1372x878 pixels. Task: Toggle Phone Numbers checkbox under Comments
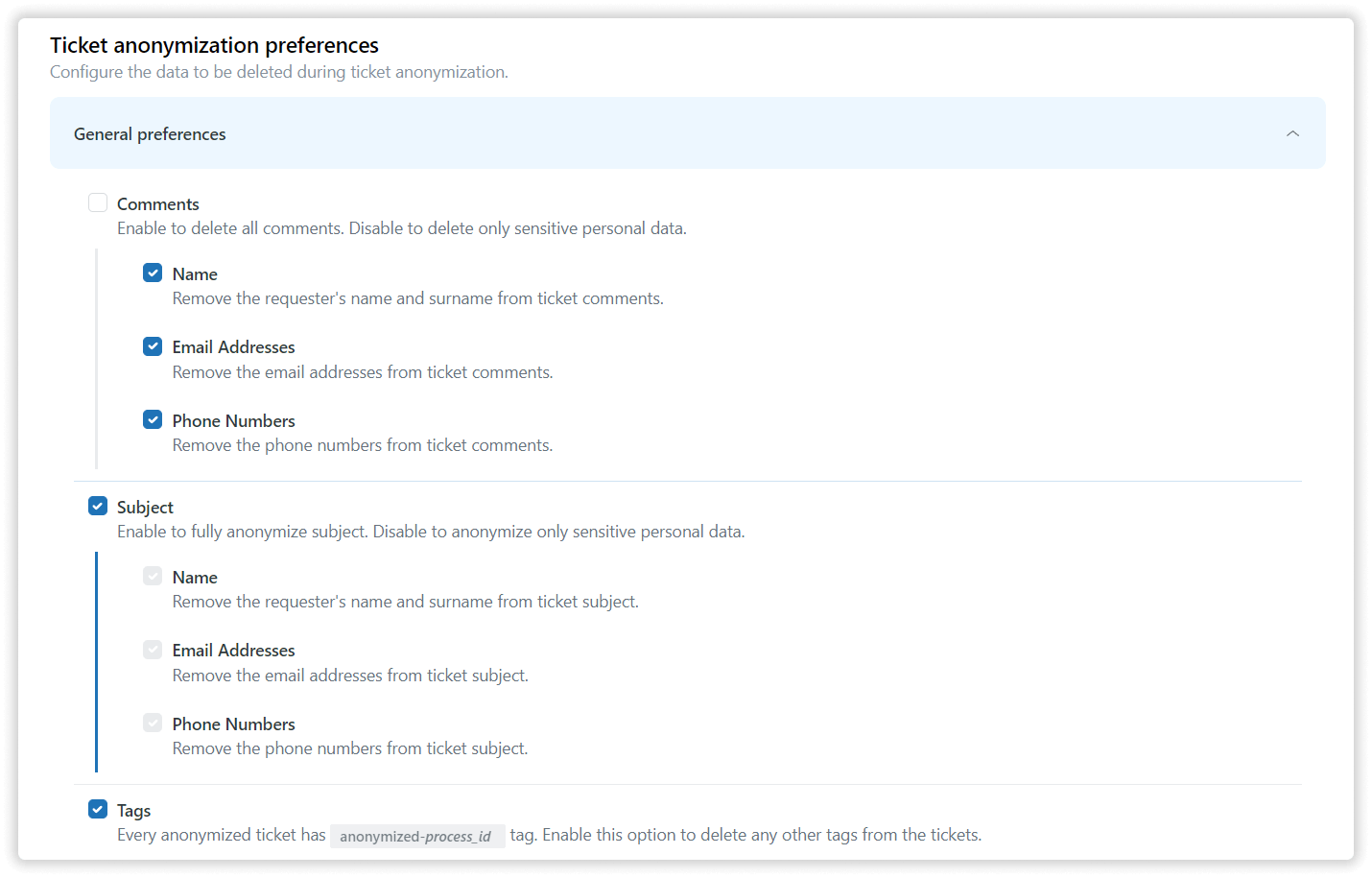click(153, 419)
